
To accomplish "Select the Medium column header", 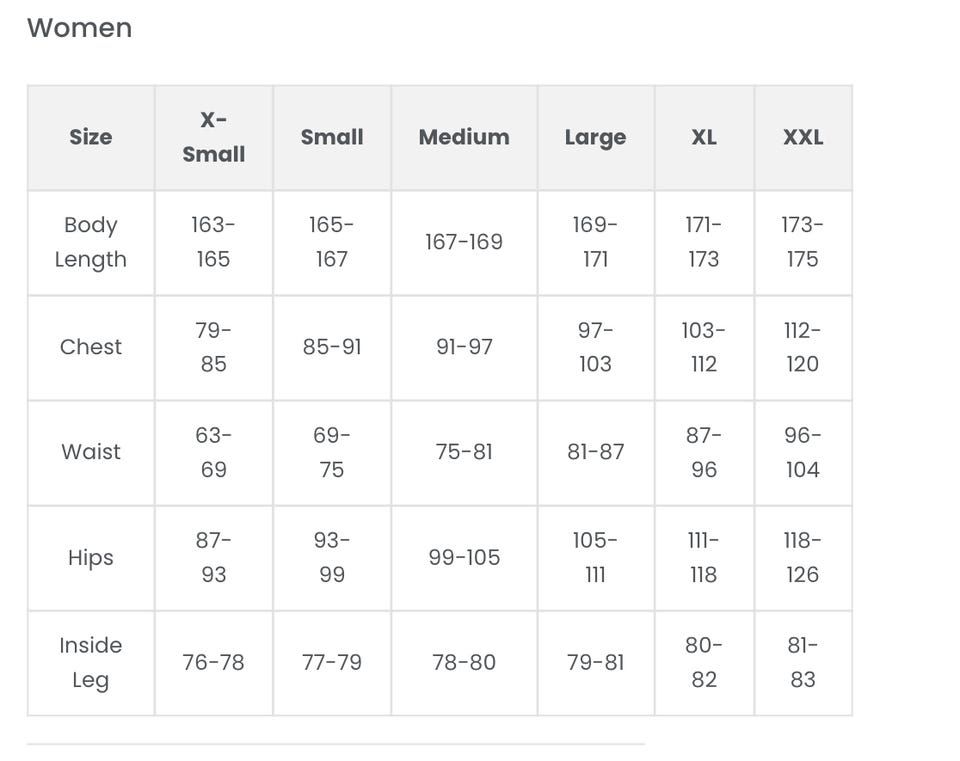I will 464,137.
